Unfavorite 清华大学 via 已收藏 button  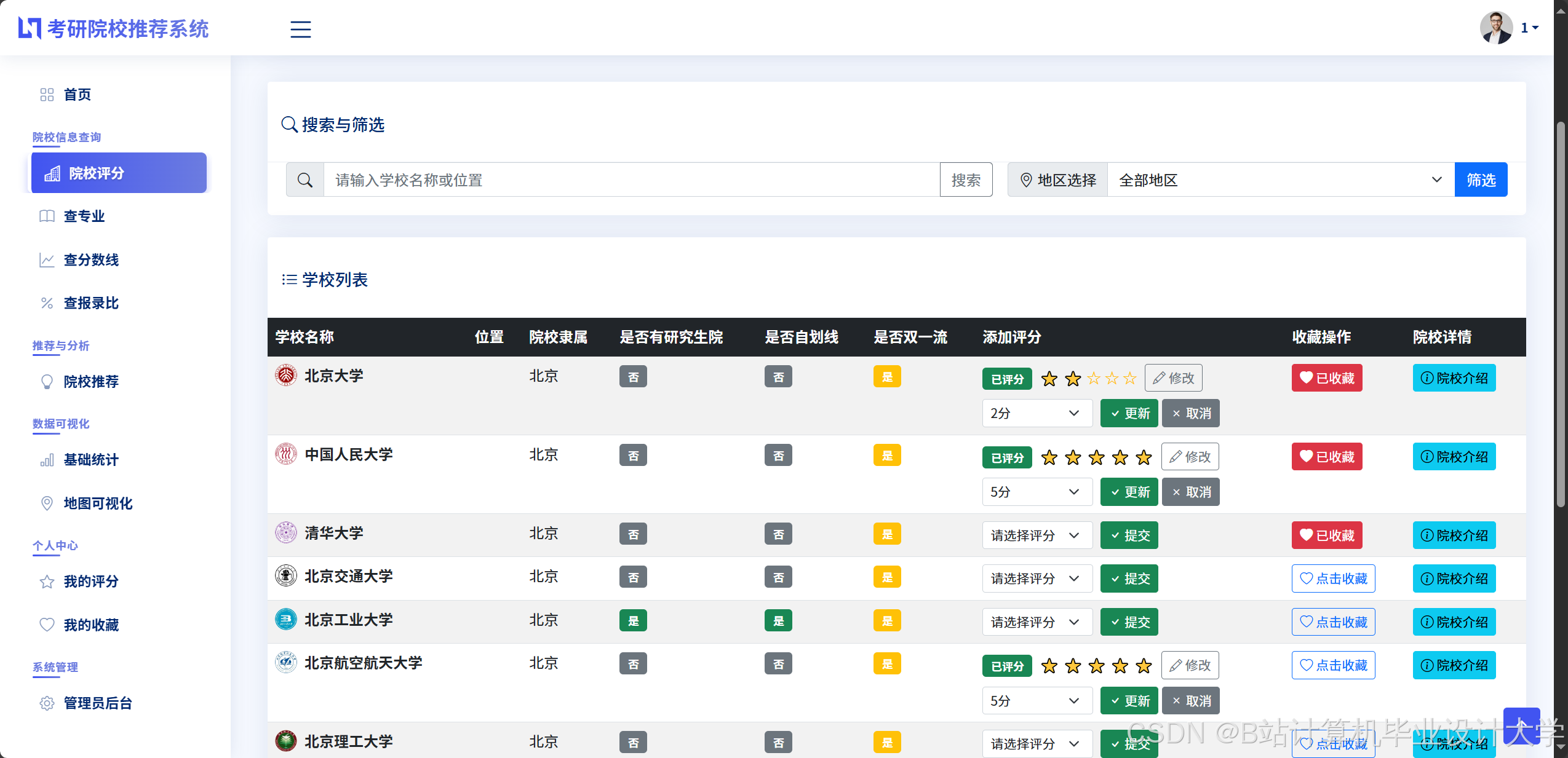click(1326, 535)
